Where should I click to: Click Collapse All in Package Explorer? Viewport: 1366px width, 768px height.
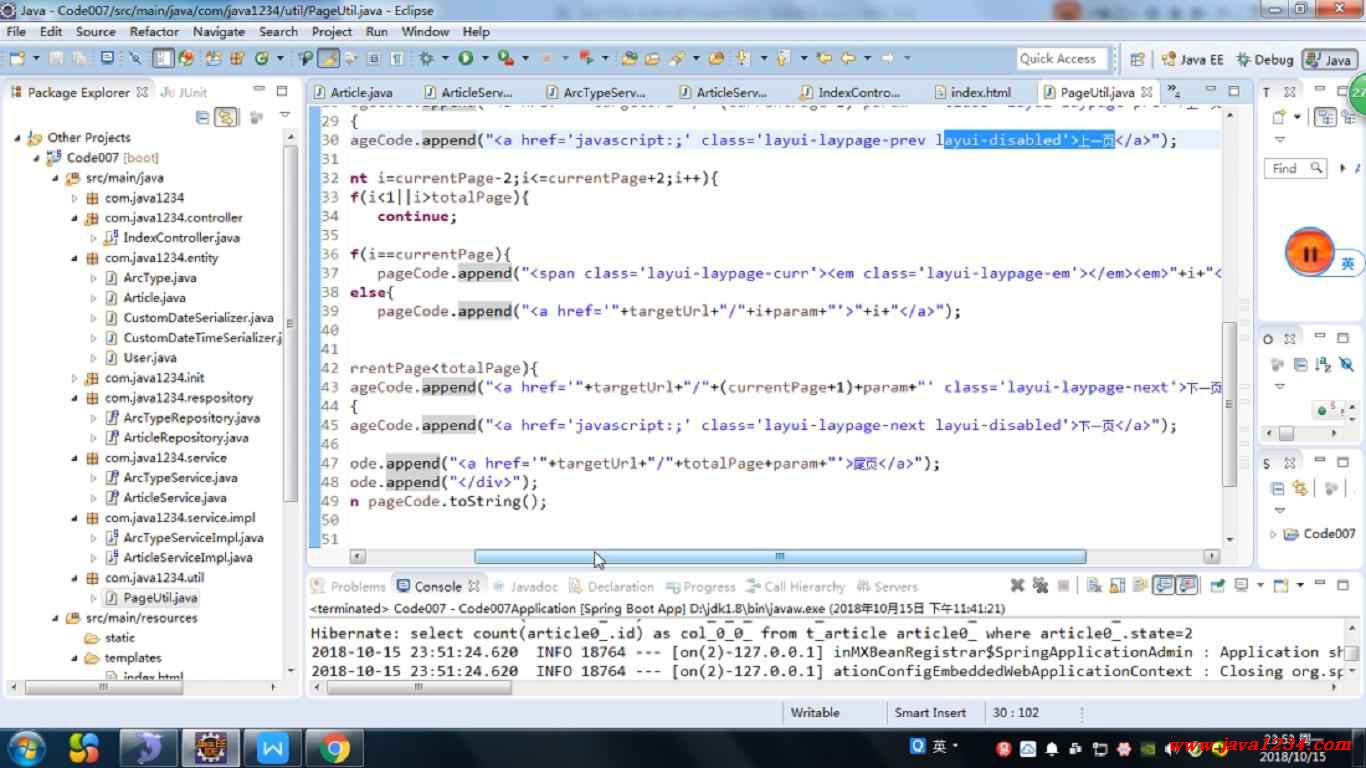click(203, 117)
